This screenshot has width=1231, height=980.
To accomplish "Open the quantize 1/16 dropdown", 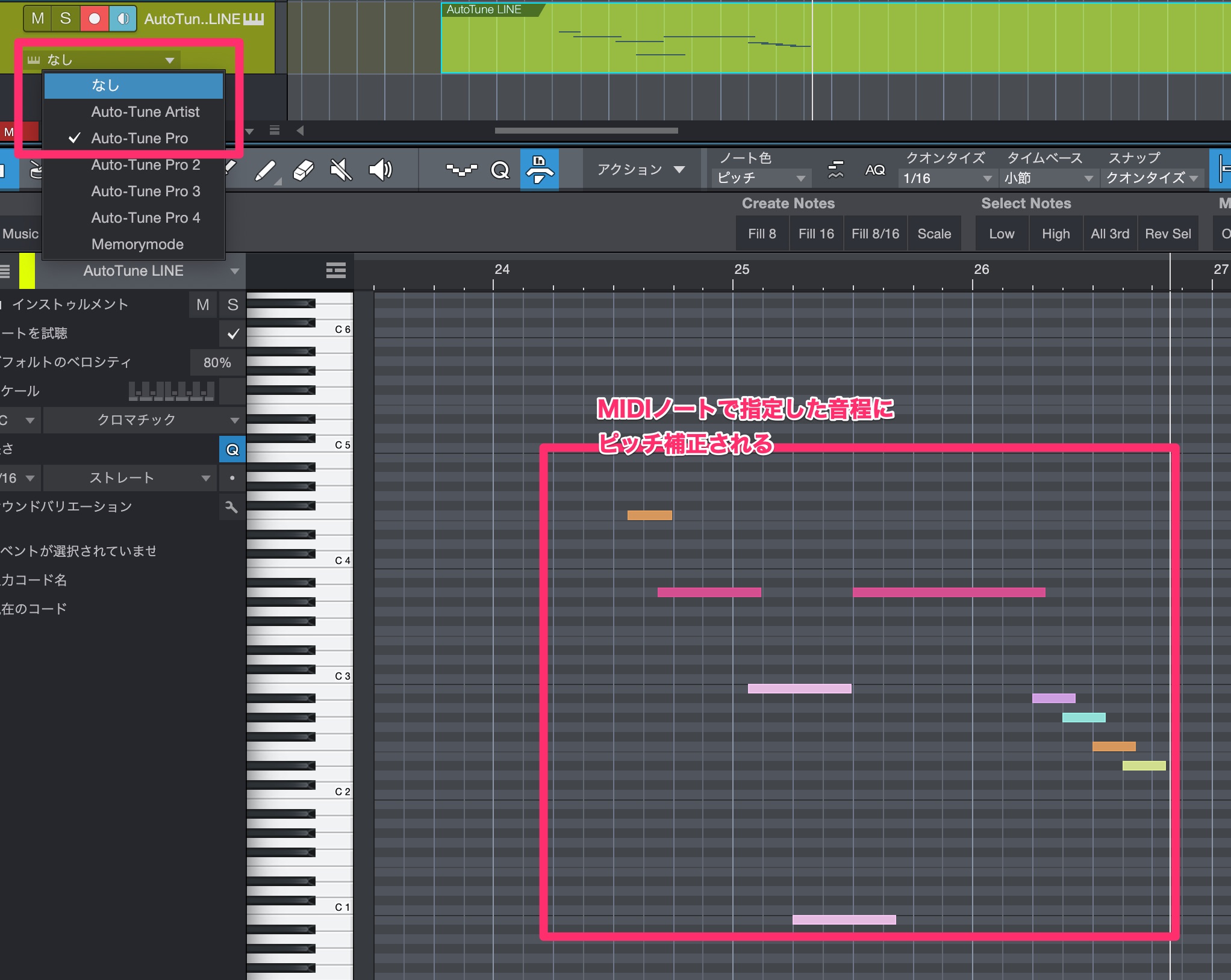I will (947, 178).
